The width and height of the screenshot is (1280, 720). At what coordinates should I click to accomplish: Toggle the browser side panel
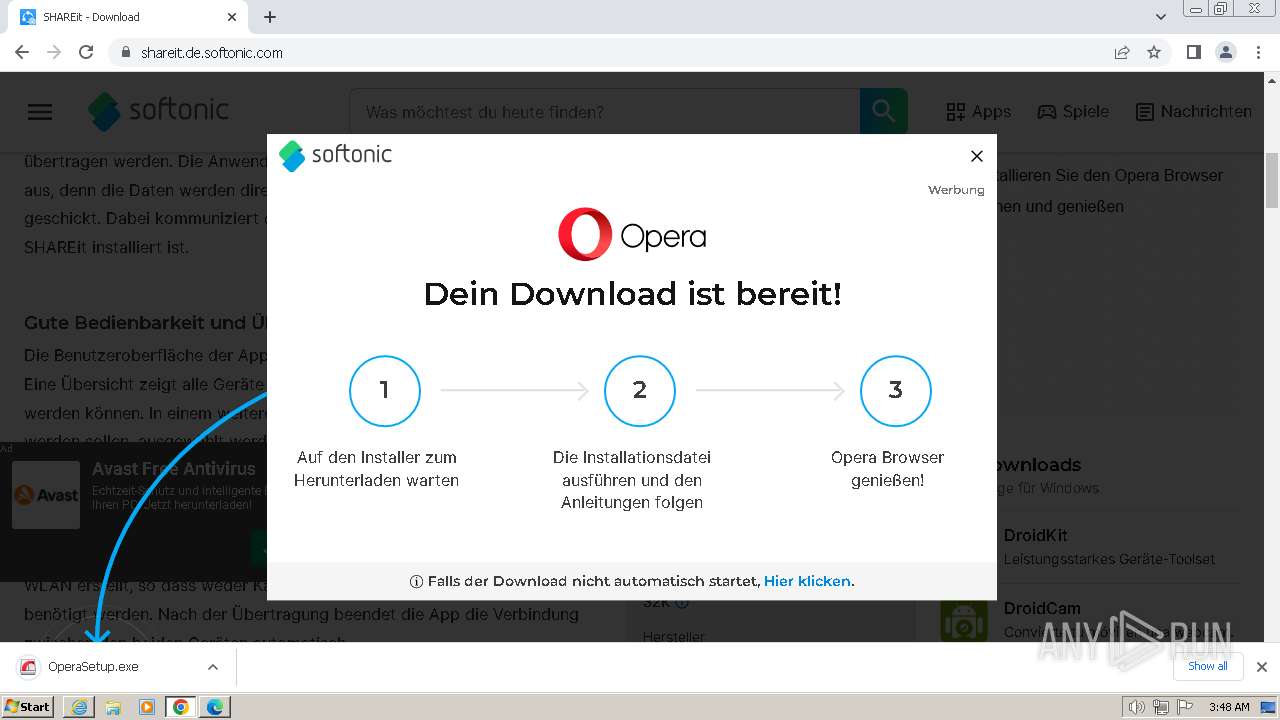coord(1193,52)
